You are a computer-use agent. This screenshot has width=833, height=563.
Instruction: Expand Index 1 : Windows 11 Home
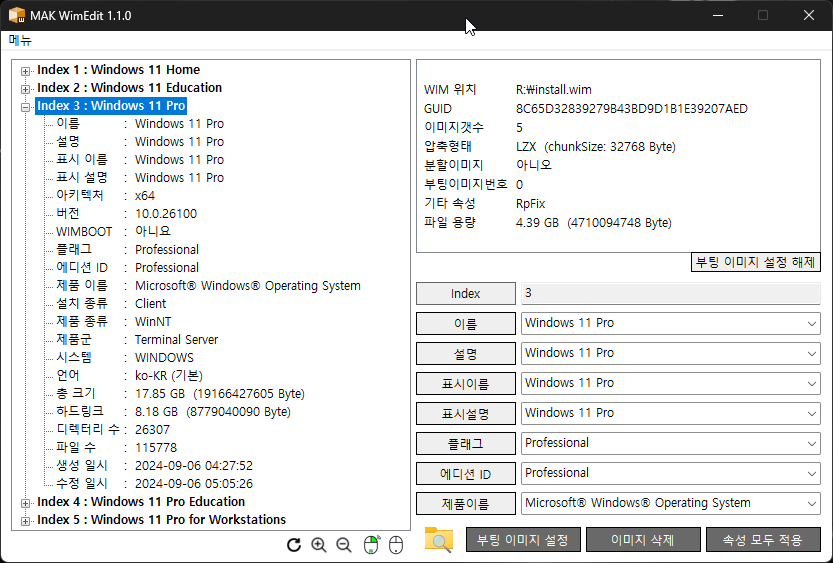[25, 71]
